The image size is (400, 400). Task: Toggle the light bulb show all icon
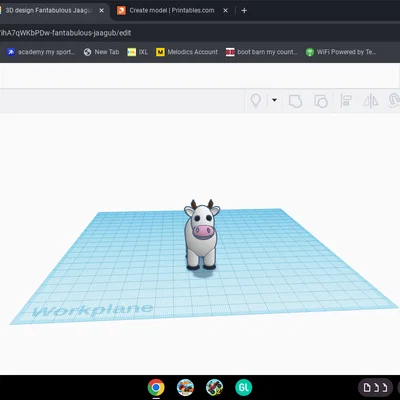pyautogui.click(x=256, y=100)
